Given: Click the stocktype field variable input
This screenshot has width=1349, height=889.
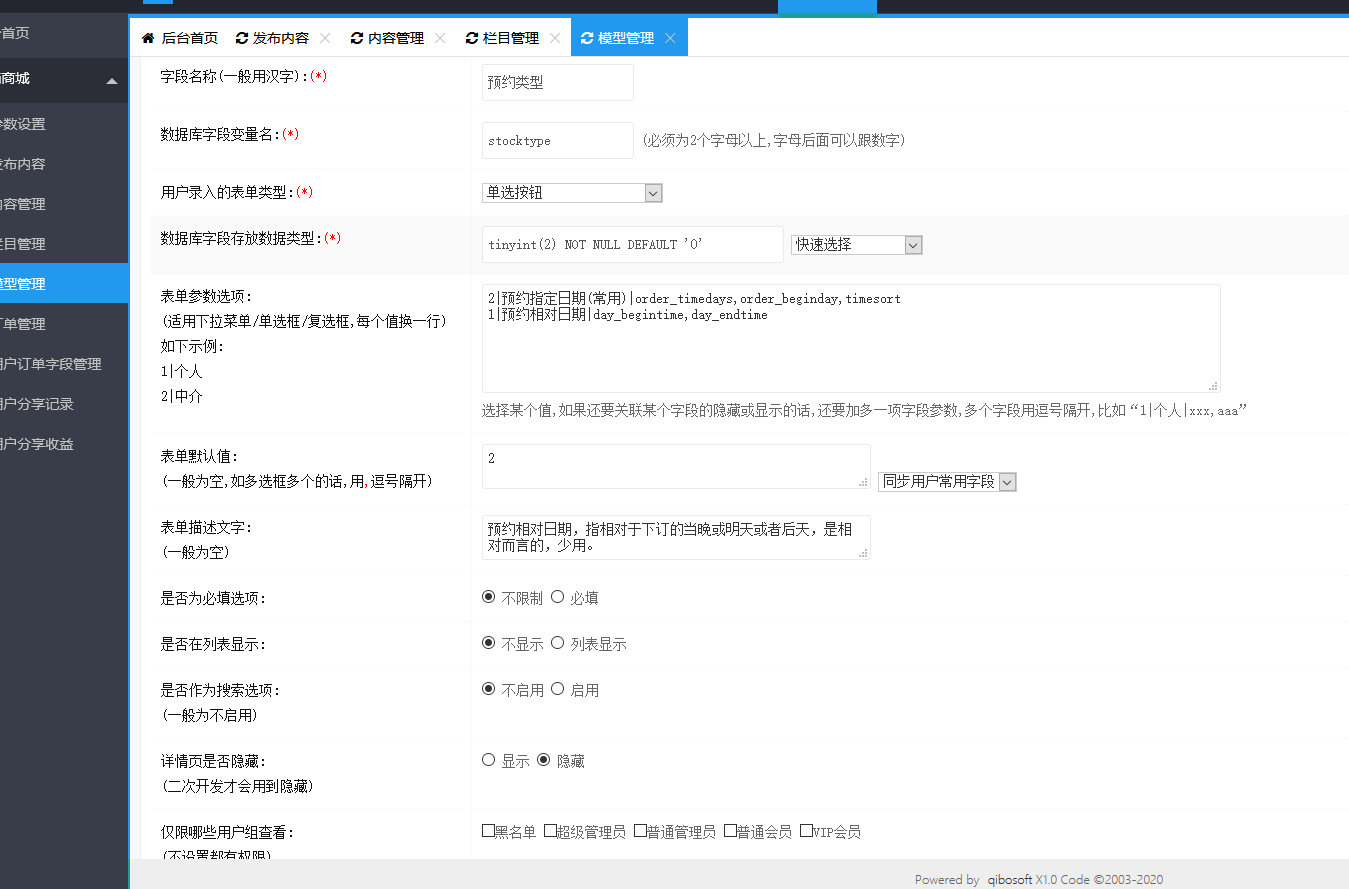Looking at the screenshot, I should (x=557, y=141).
